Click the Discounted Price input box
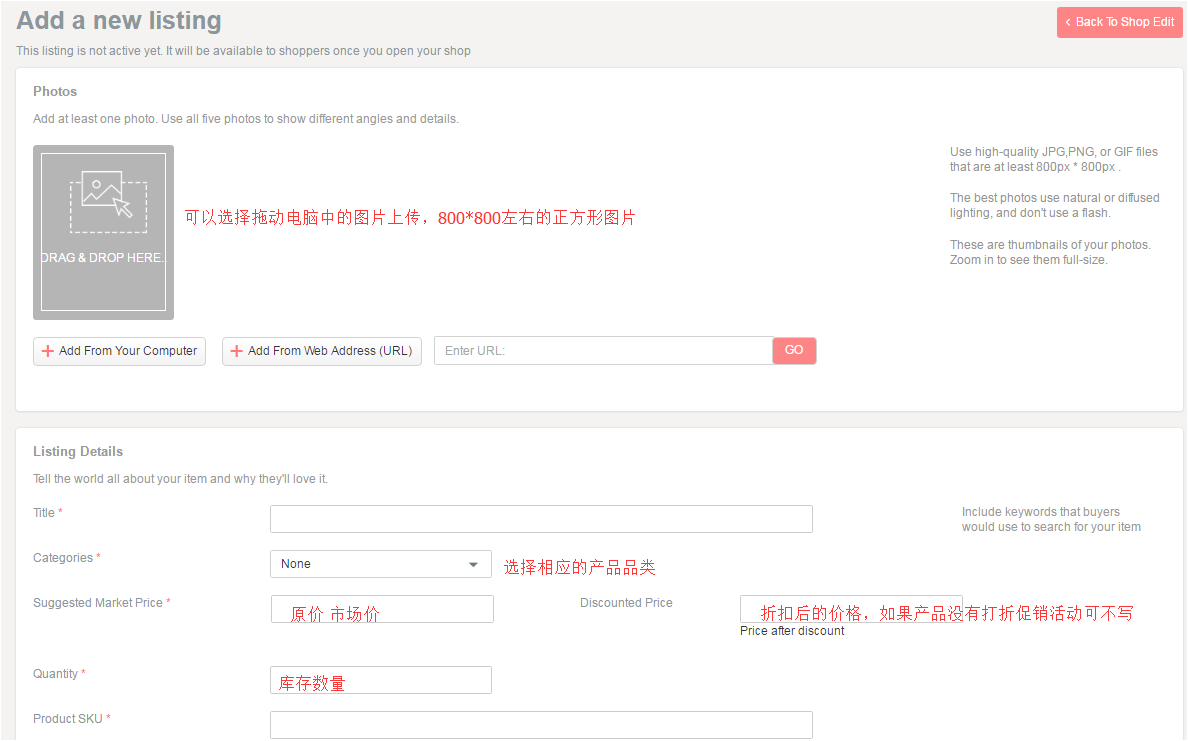This screenshot has width=1188, height=741. coord(850,609)
